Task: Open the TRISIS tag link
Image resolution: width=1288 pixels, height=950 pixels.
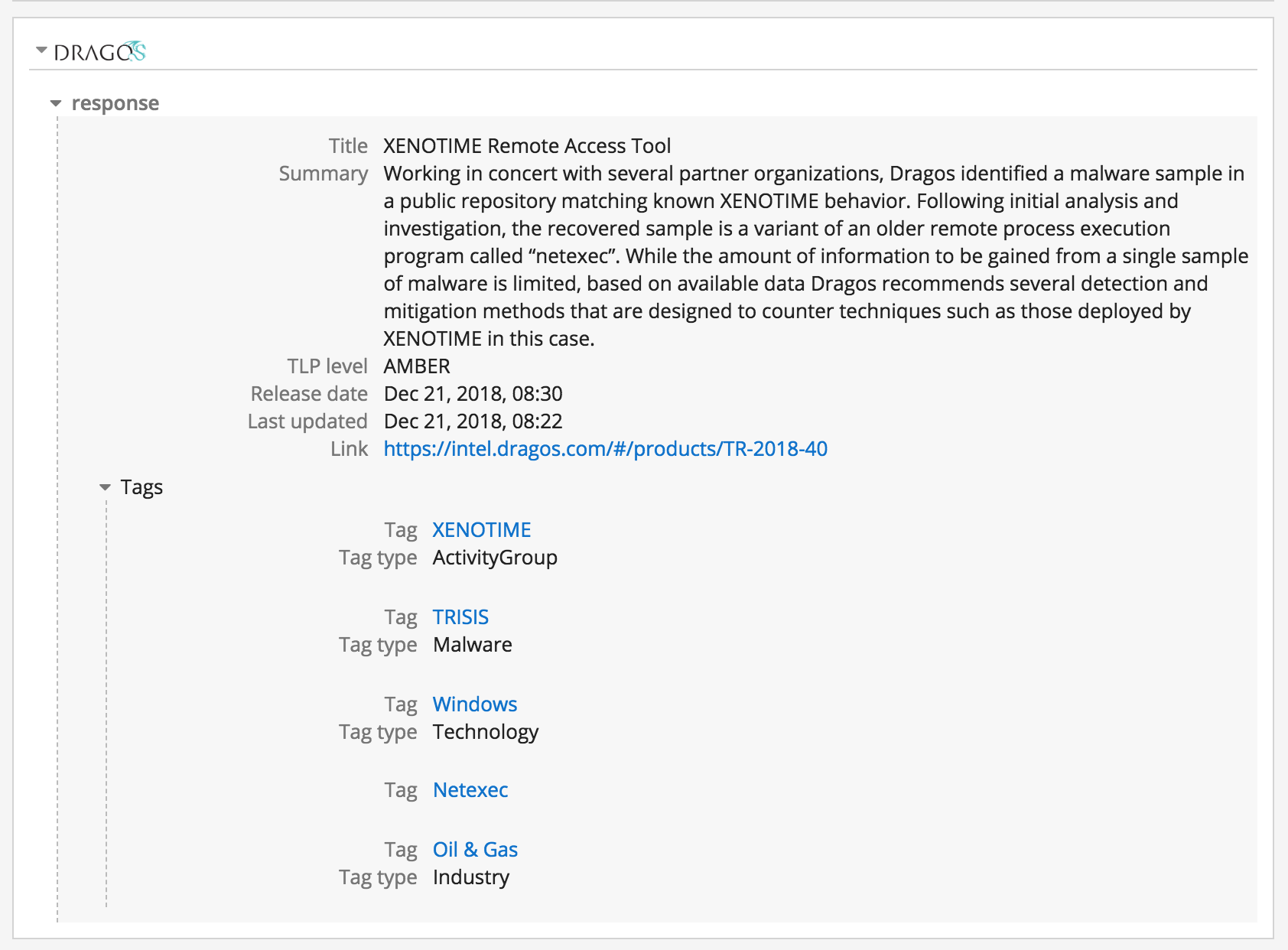Action: coord(460,617)
